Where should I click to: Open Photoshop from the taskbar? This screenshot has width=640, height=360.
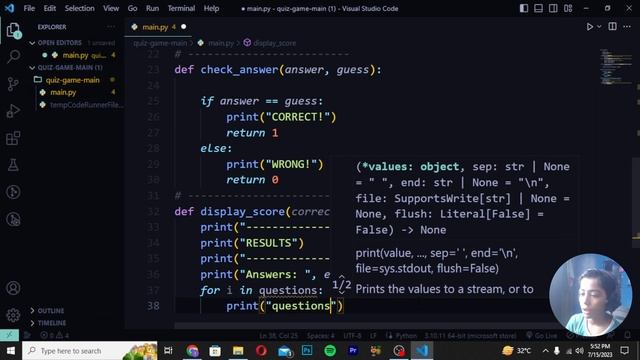point(307,351)
